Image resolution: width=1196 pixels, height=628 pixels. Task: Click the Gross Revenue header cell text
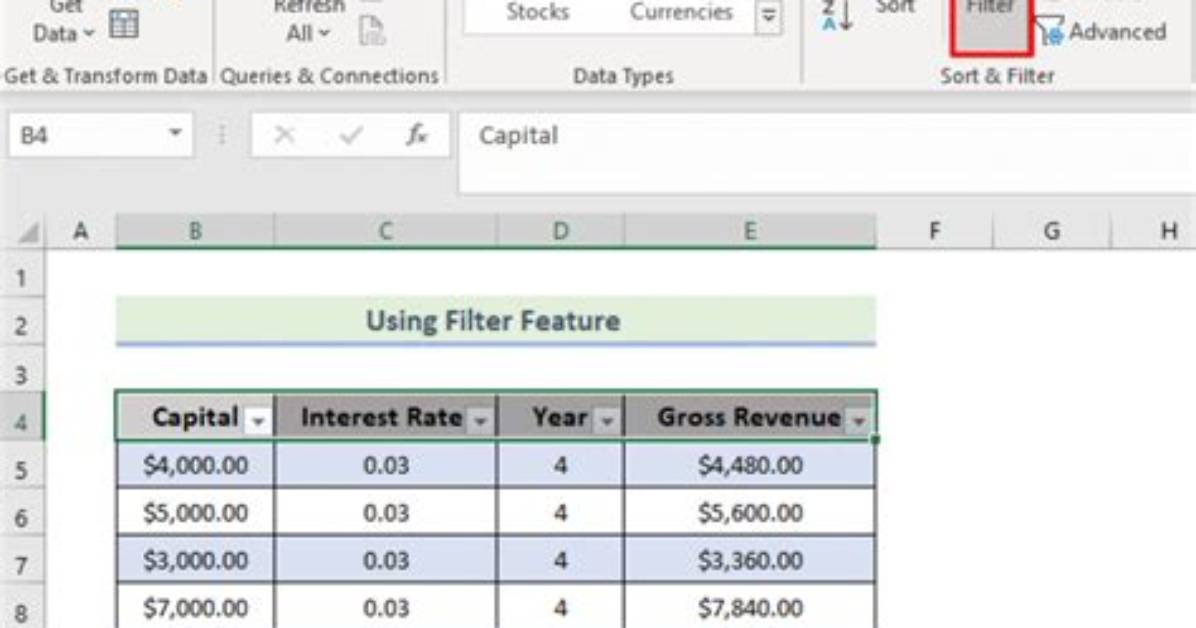click(x=749, y=417)
